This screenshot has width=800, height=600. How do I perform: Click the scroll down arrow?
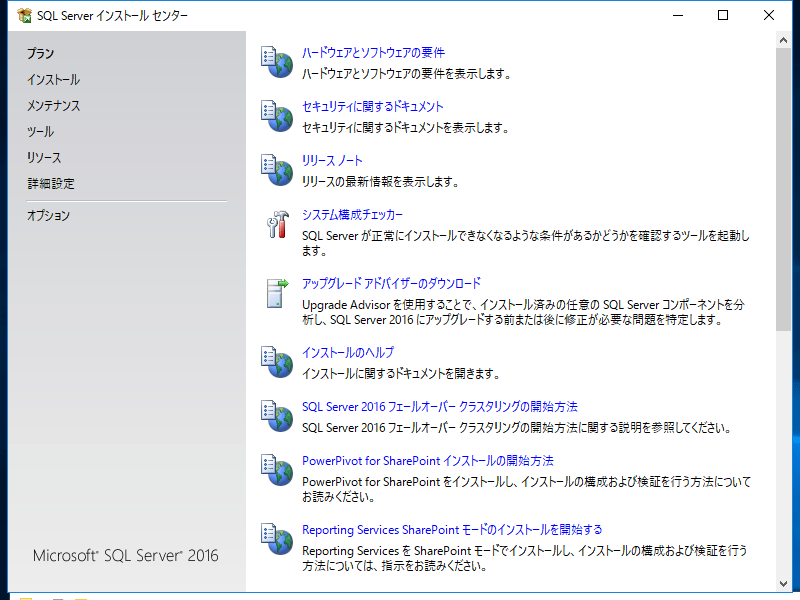pyautogui.click(x=783, y=584)
